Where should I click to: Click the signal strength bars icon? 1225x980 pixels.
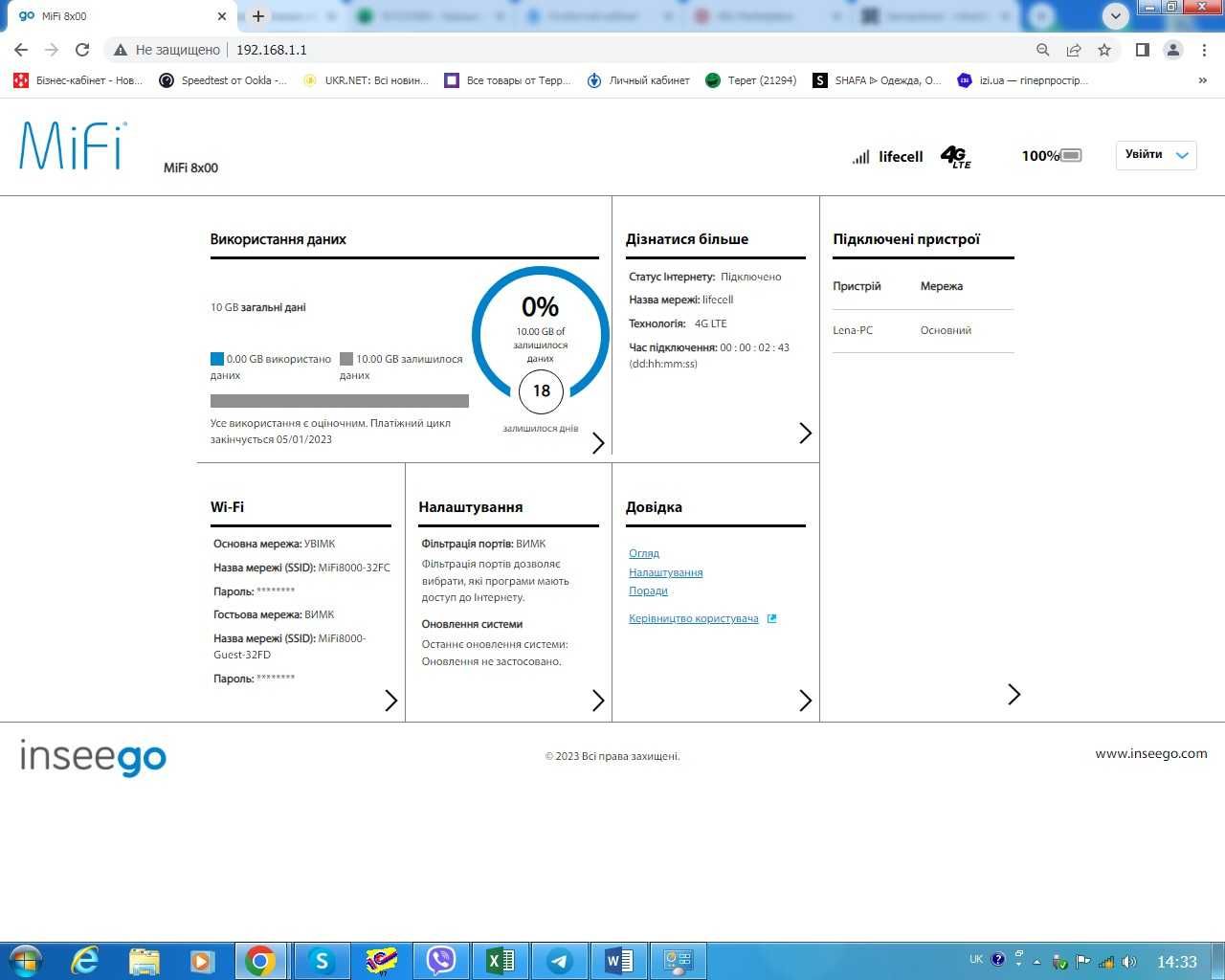860,157
